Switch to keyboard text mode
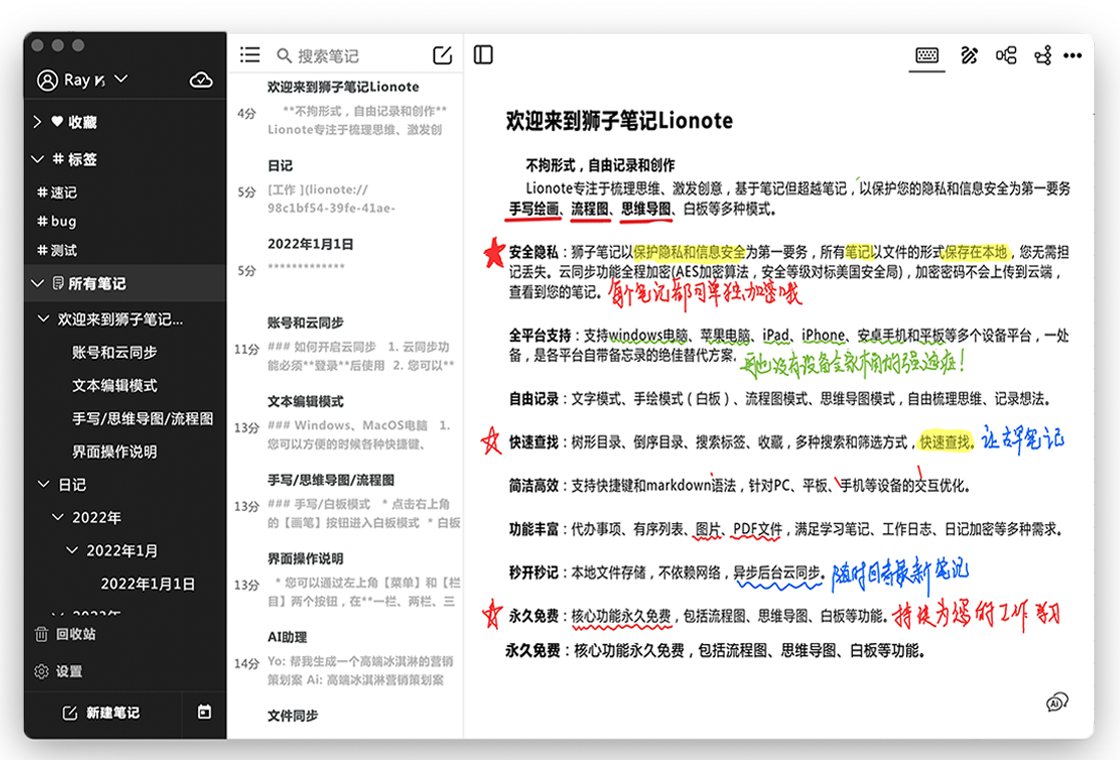This screenshot has height=760, width=1120. point(926,55)
